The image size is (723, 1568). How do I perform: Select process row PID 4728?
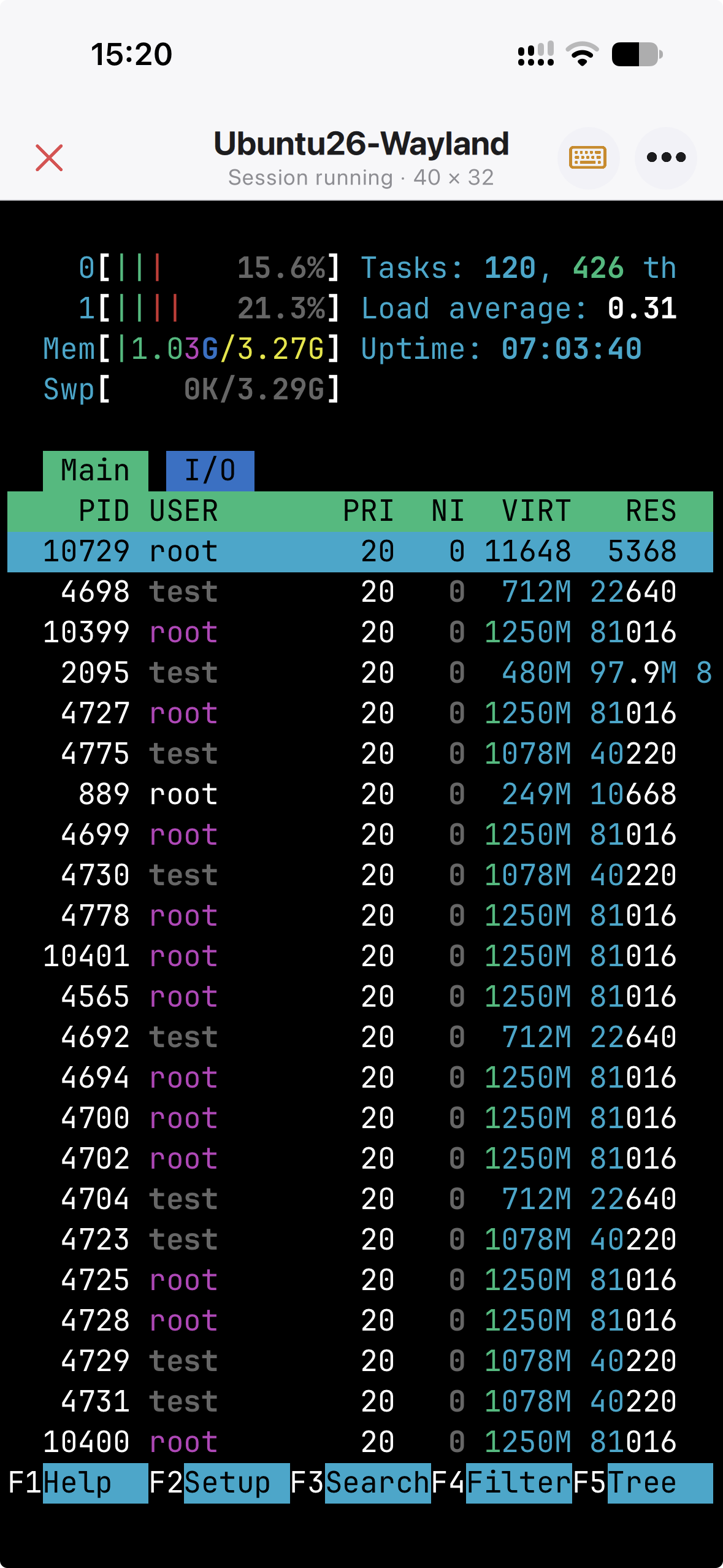point(360,1321)
